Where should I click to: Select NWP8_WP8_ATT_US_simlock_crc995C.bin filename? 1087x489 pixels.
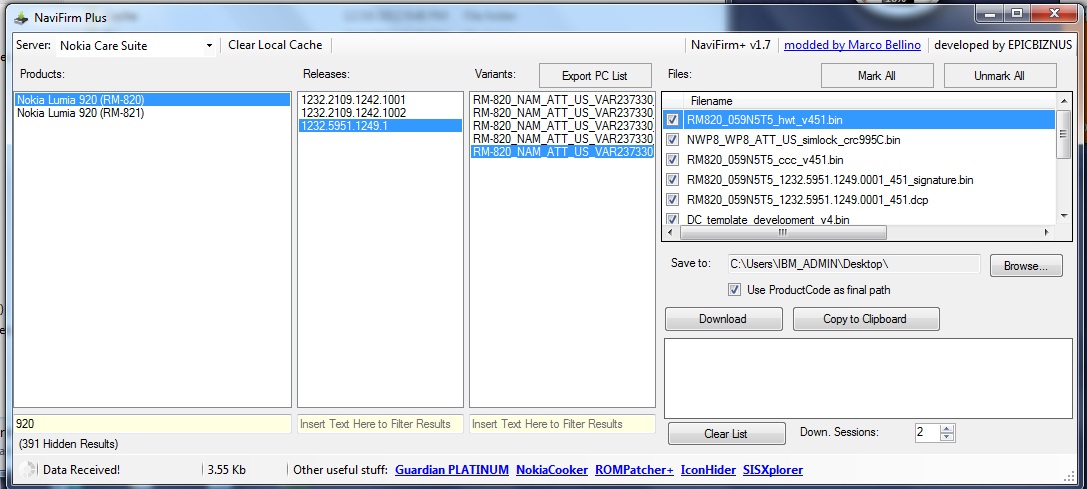tap(793, 140)
